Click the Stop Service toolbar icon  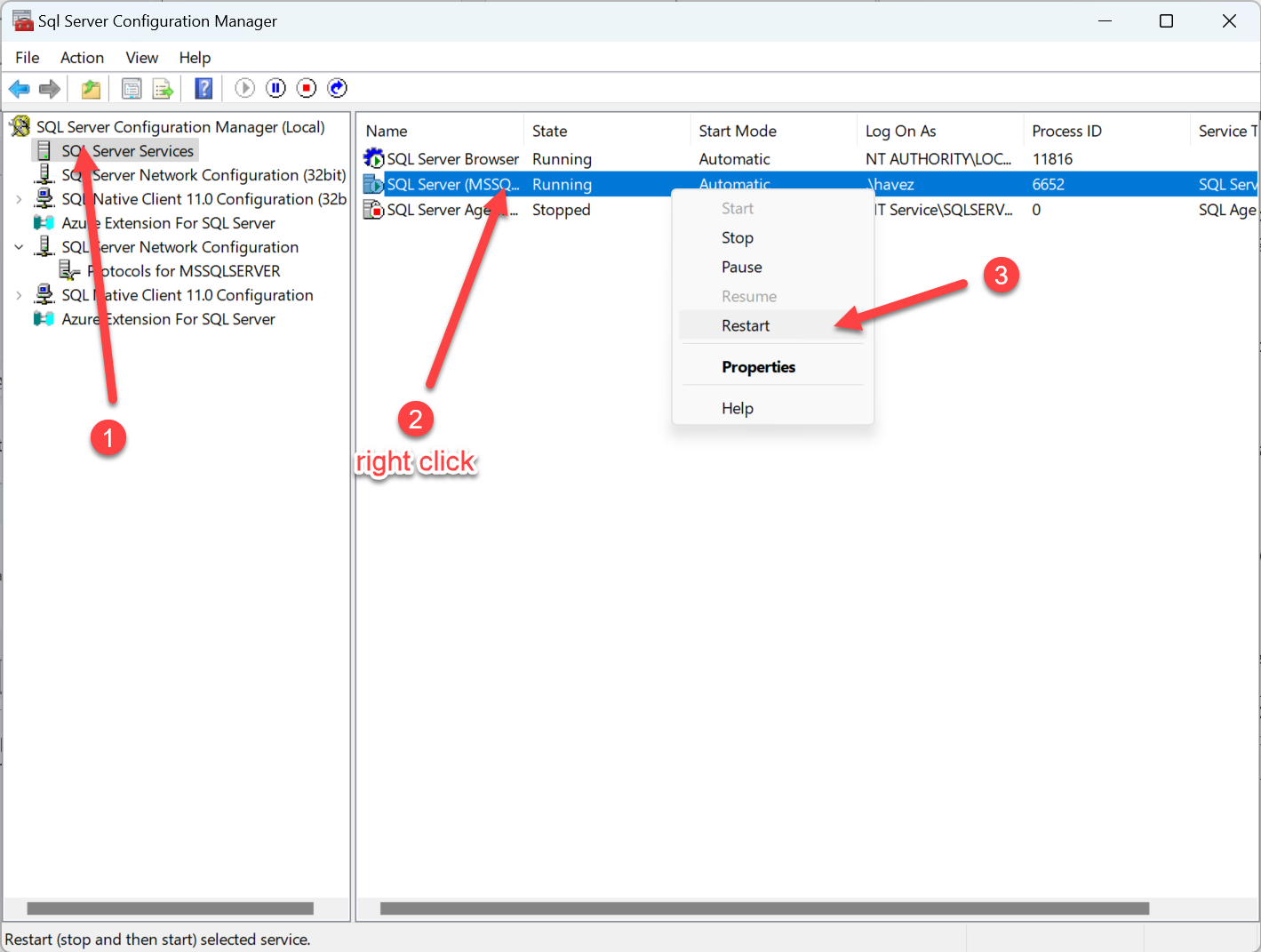[x=307, y=88]
